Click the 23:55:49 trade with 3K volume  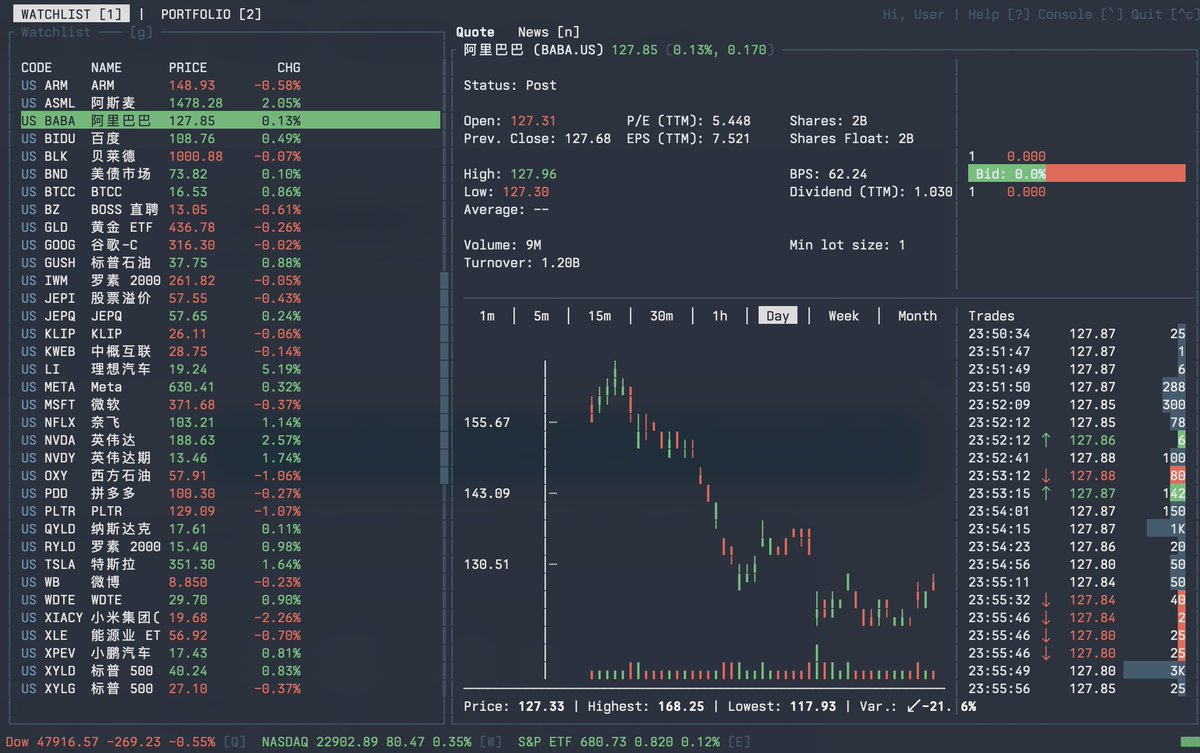1077,671
